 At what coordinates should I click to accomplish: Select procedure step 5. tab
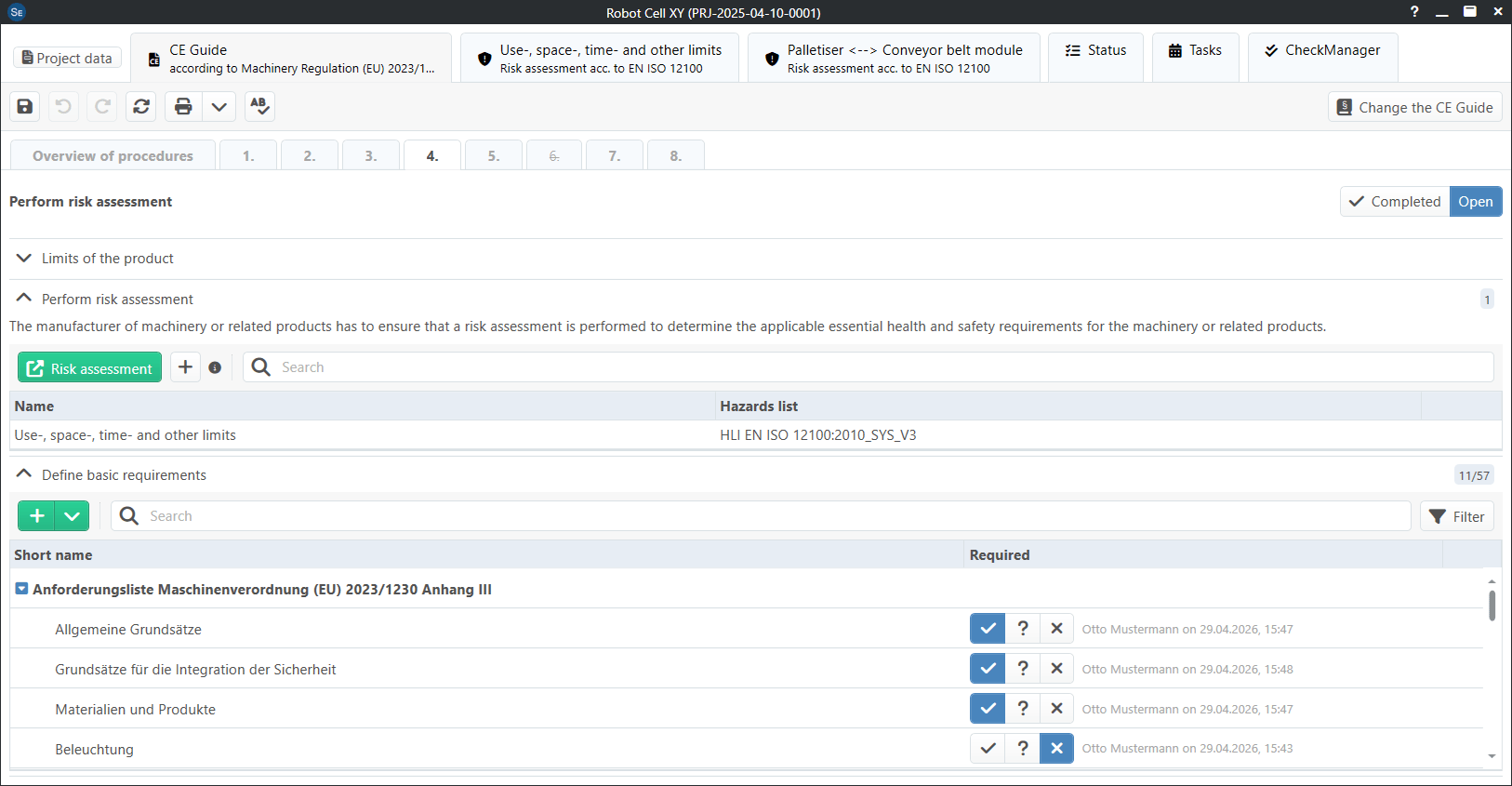(494, 155)
